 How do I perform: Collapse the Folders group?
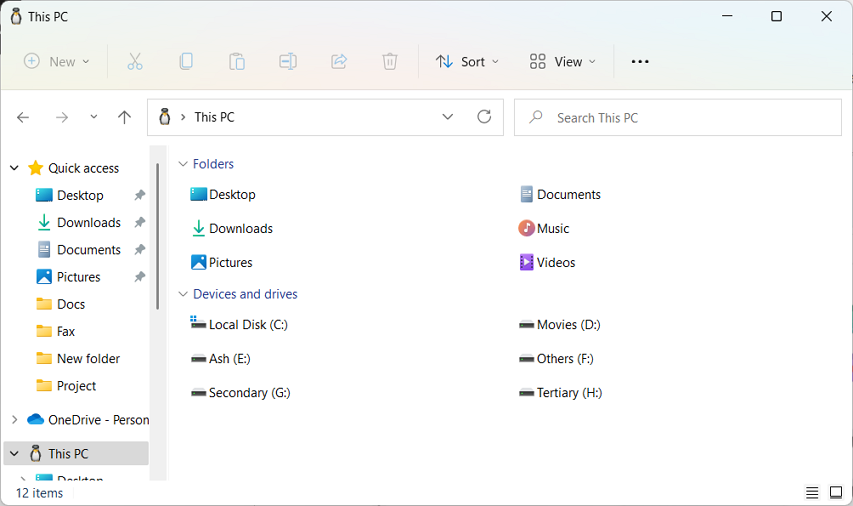click(183, 164)
